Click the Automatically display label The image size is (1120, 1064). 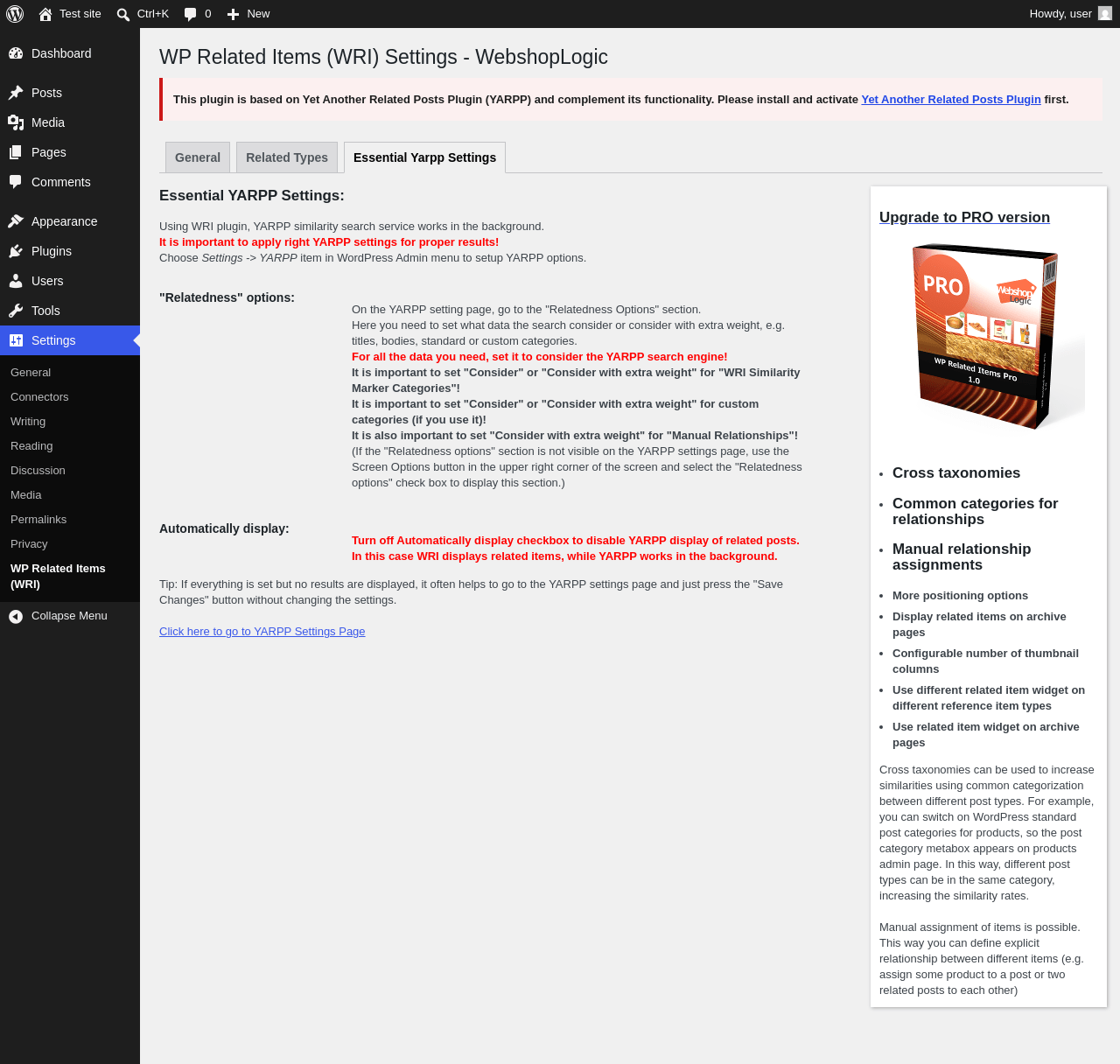click(x=224, y=529)
